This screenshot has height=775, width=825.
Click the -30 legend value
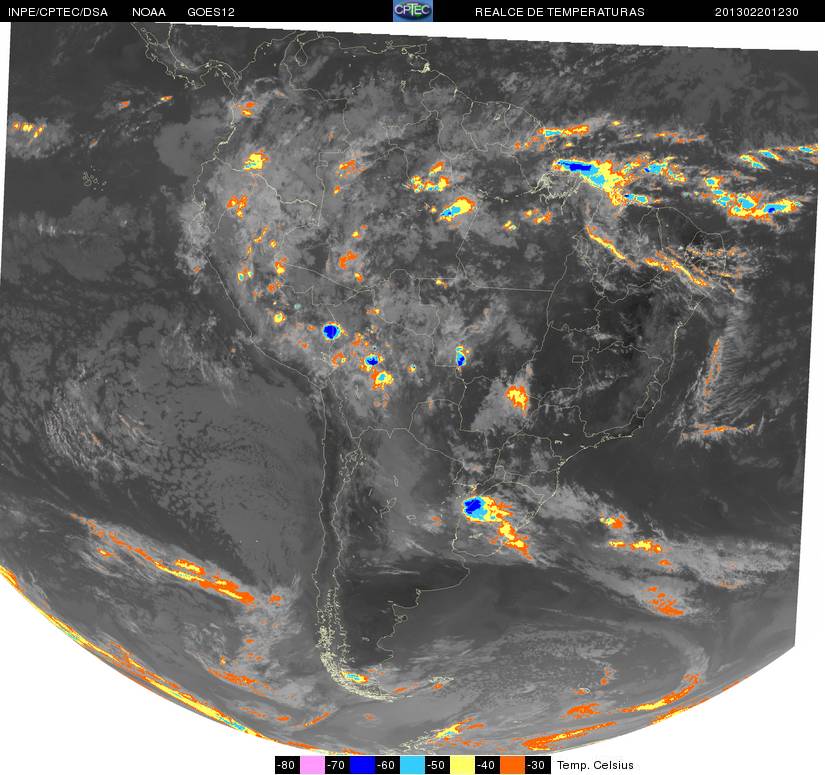pyautogui.click(x=538, y=764)
